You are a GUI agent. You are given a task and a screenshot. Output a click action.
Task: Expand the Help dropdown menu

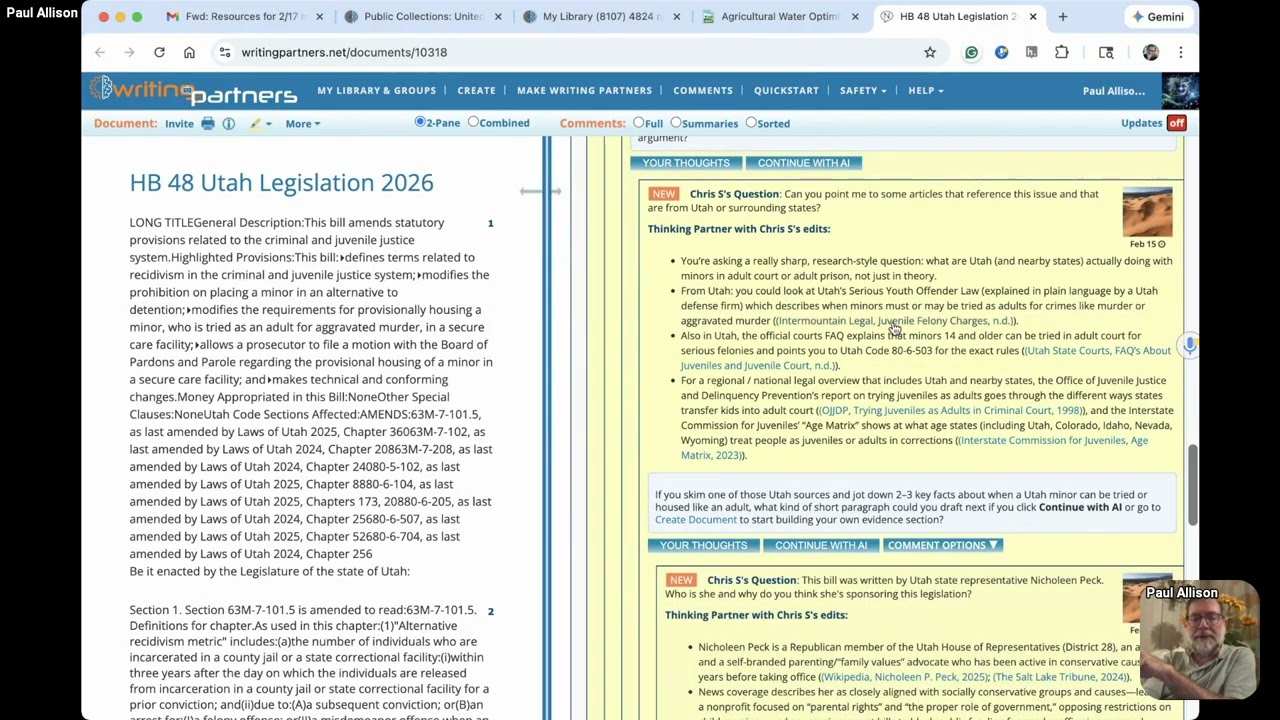(926, 90)
